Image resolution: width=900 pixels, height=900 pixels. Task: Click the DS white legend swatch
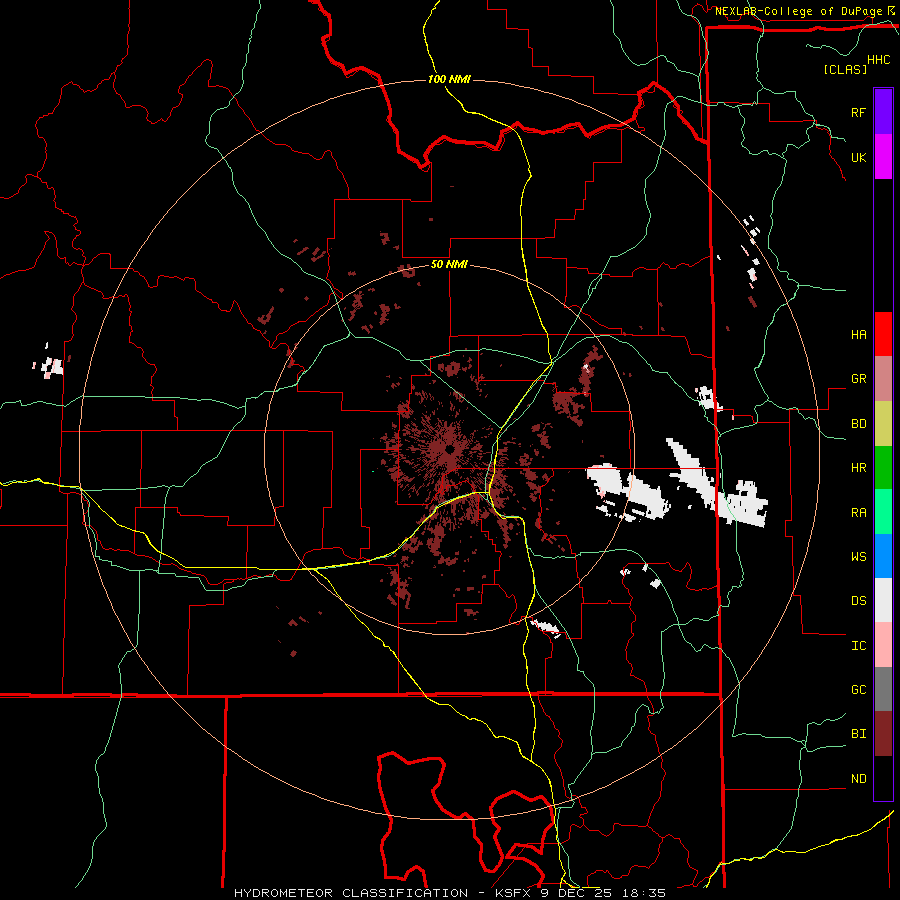(883, 600)
